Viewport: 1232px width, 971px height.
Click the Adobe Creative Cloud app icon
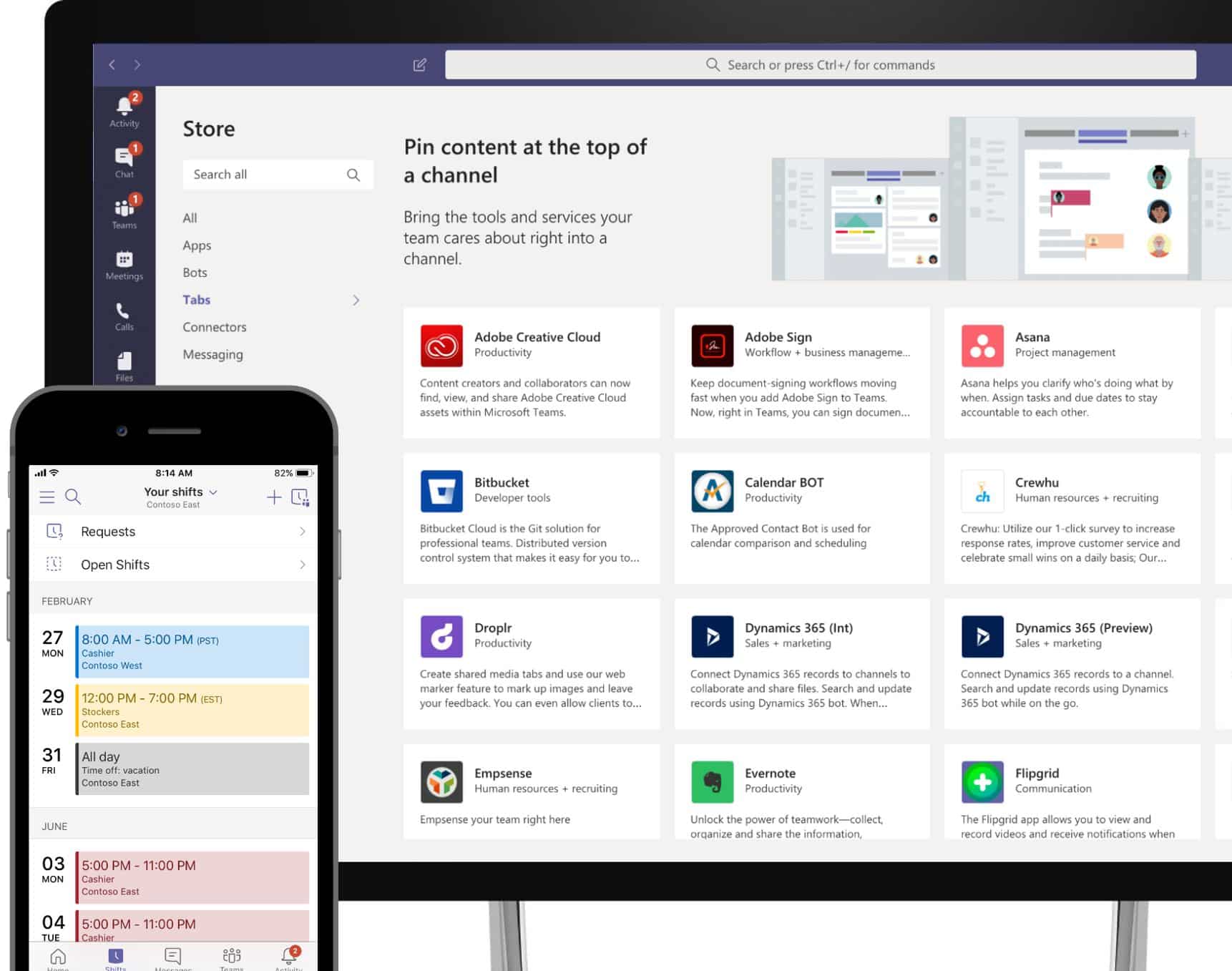[x=441, y=346]
